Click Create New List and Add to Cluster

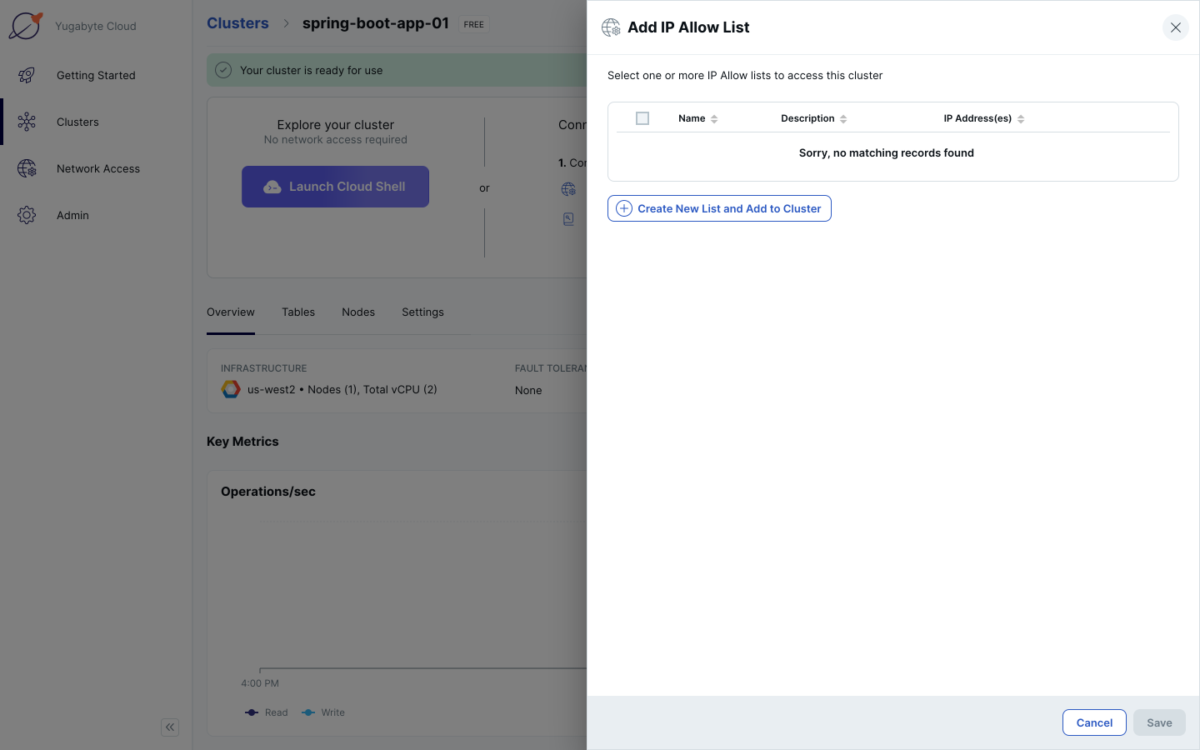pyautogui.click(x=719, y=208)
